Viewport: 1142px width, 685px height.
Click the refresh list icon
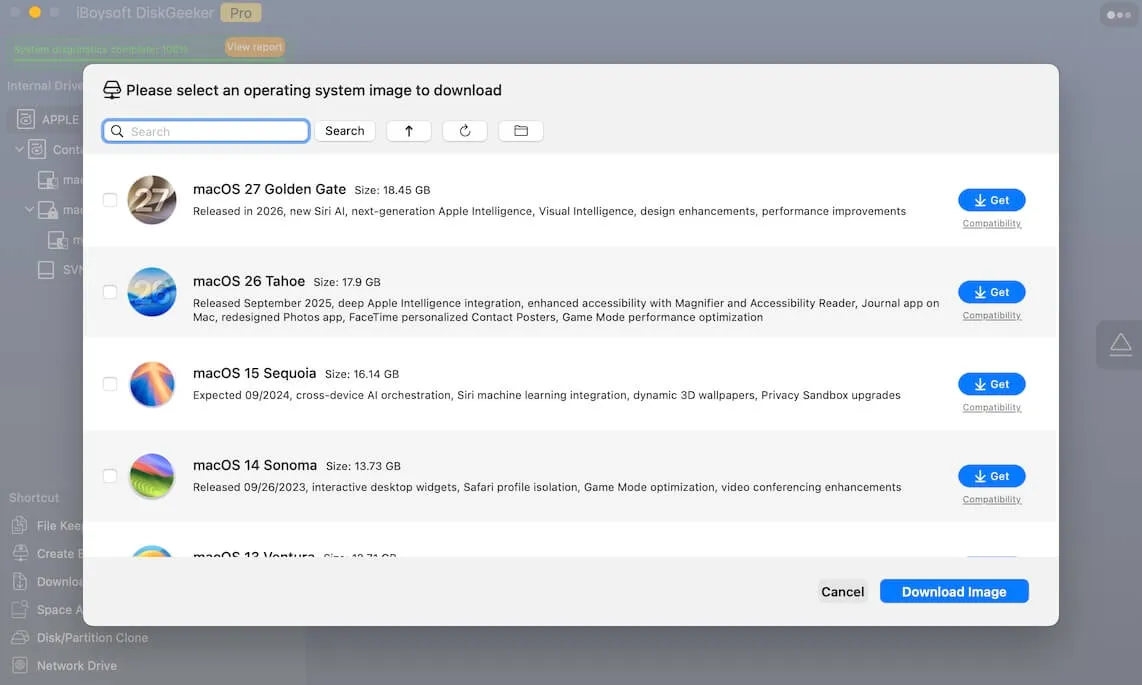(465, 131)
